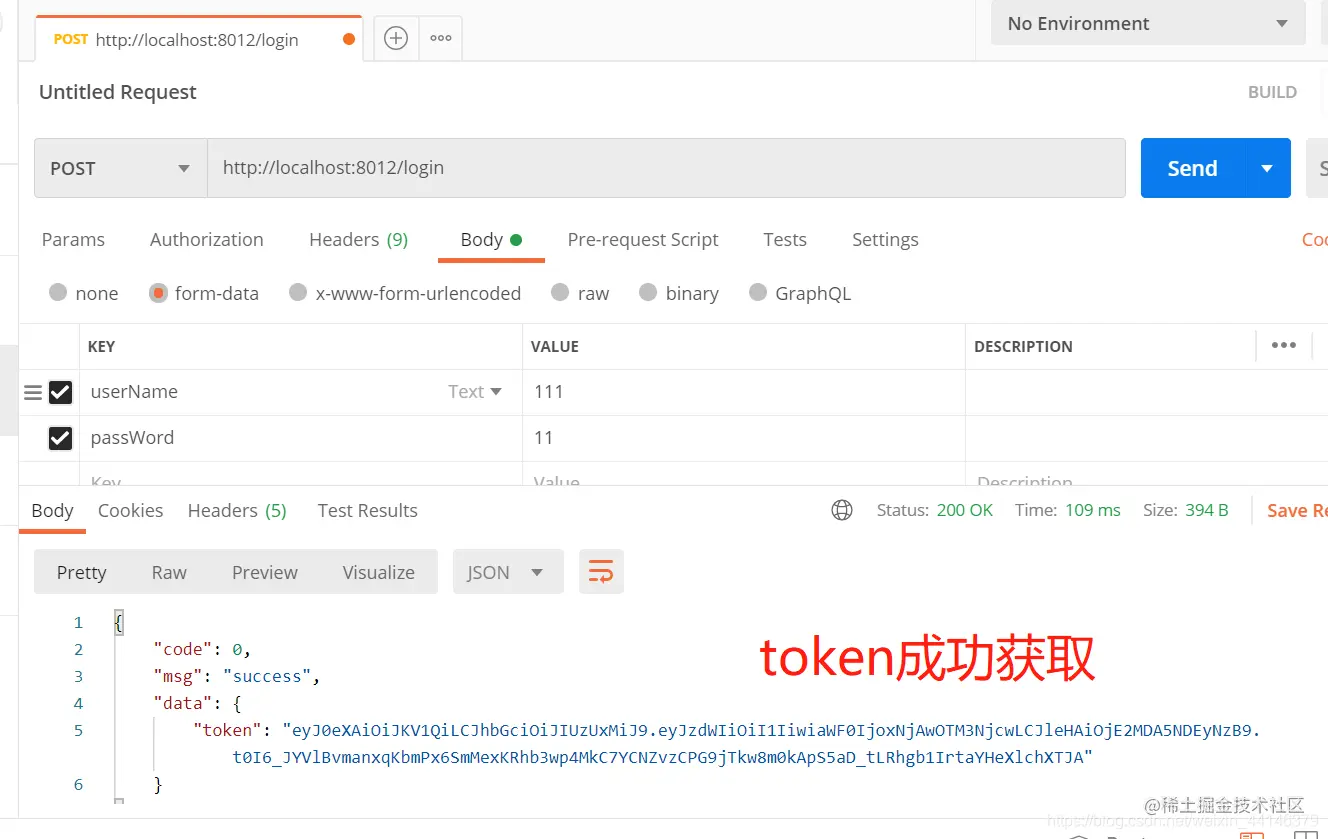This screenshot has width=1328, height=839.
Task: Click the globe network icon near Status
Action: click(x=842, y=510)
